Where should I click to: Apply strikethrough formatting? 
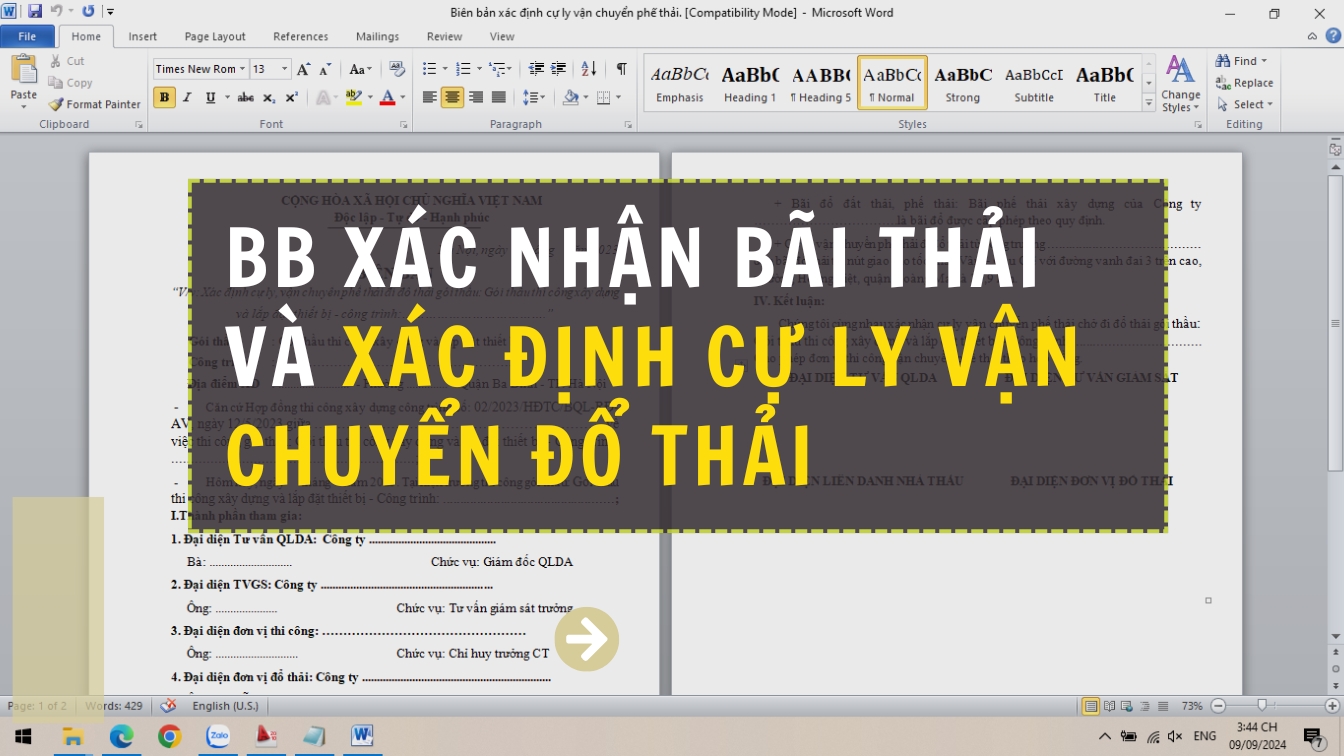(244, 97)
